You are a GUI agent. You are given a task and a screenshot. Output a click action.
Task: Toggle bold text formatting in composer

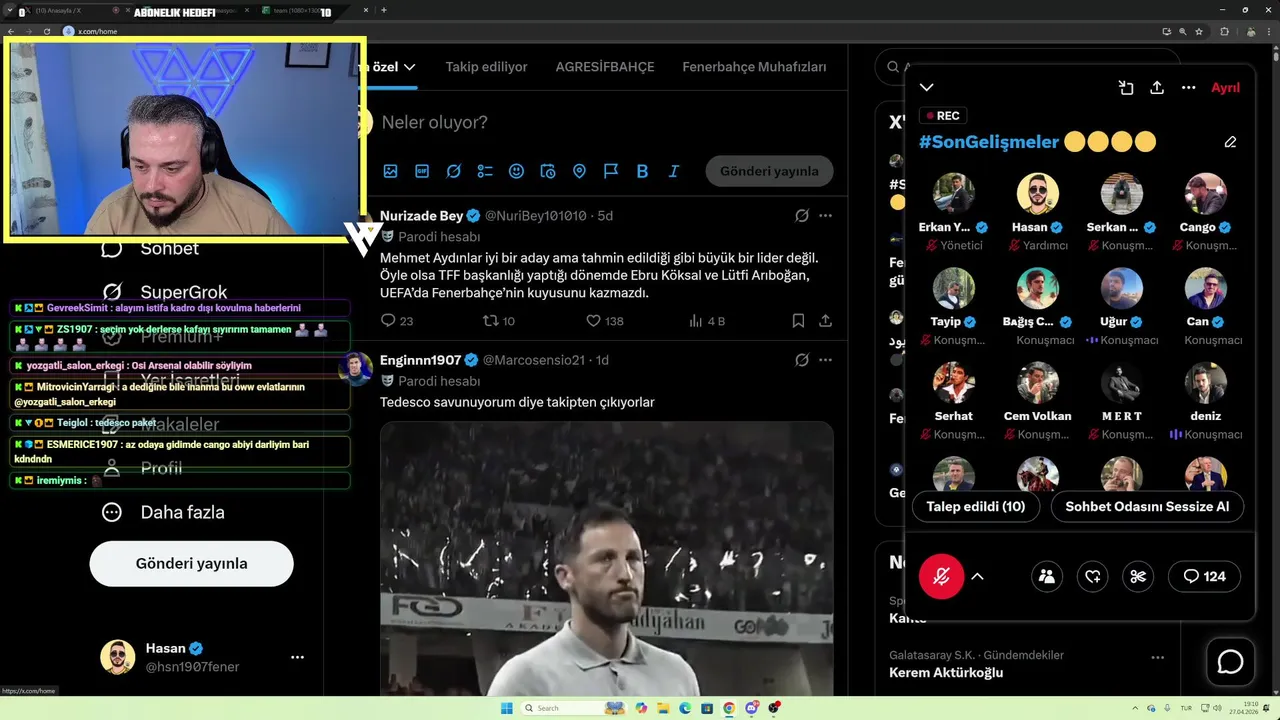(x=642, y=171)
